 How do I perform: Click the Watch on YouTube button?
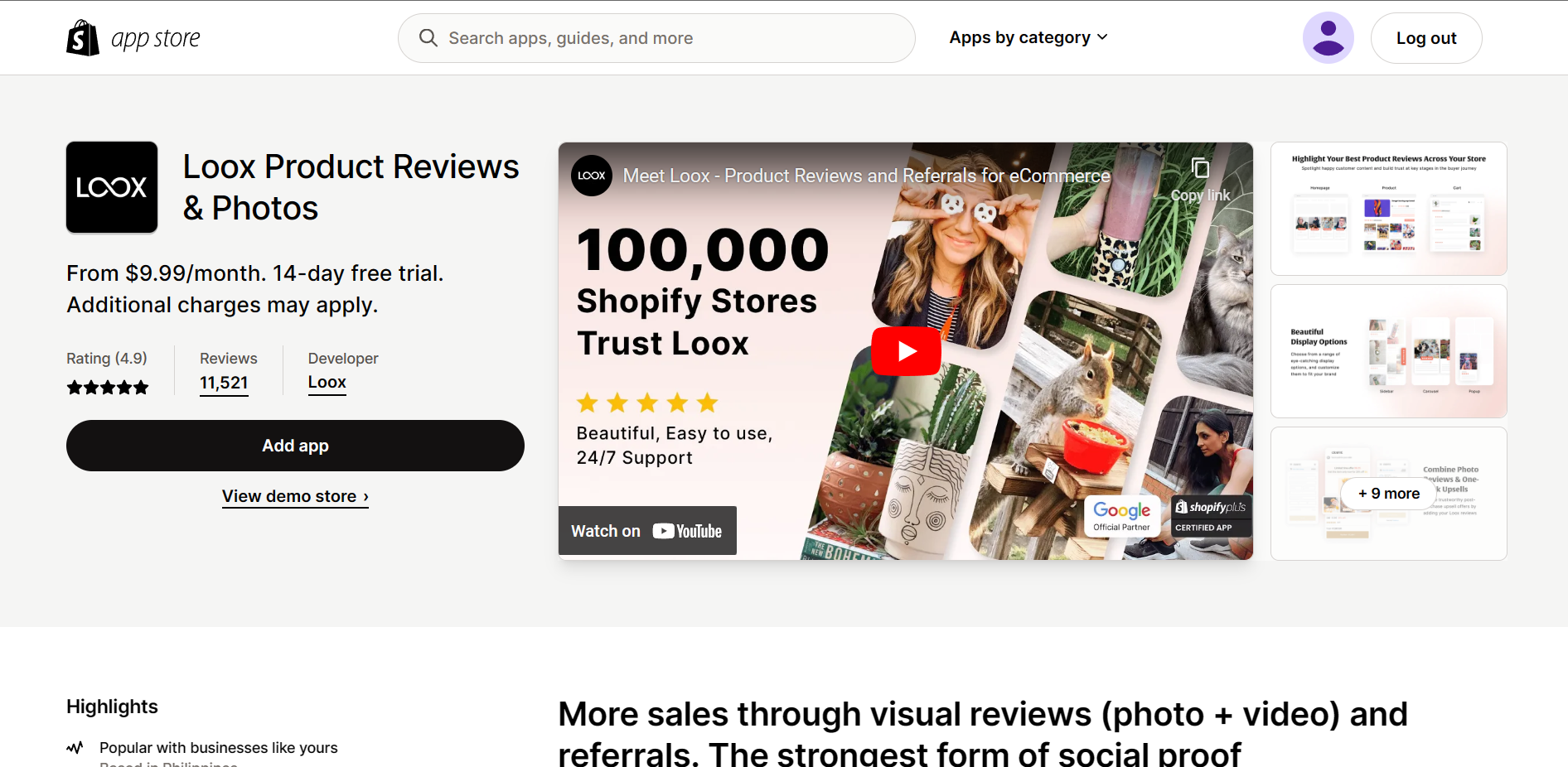tap(647, 531)
